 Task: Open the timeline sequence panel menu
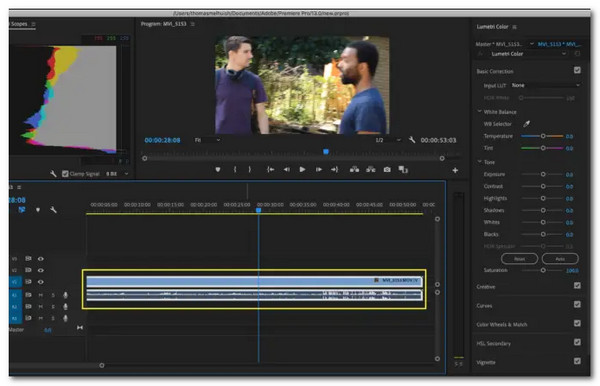pyautogui.click(x=19, y=187)
